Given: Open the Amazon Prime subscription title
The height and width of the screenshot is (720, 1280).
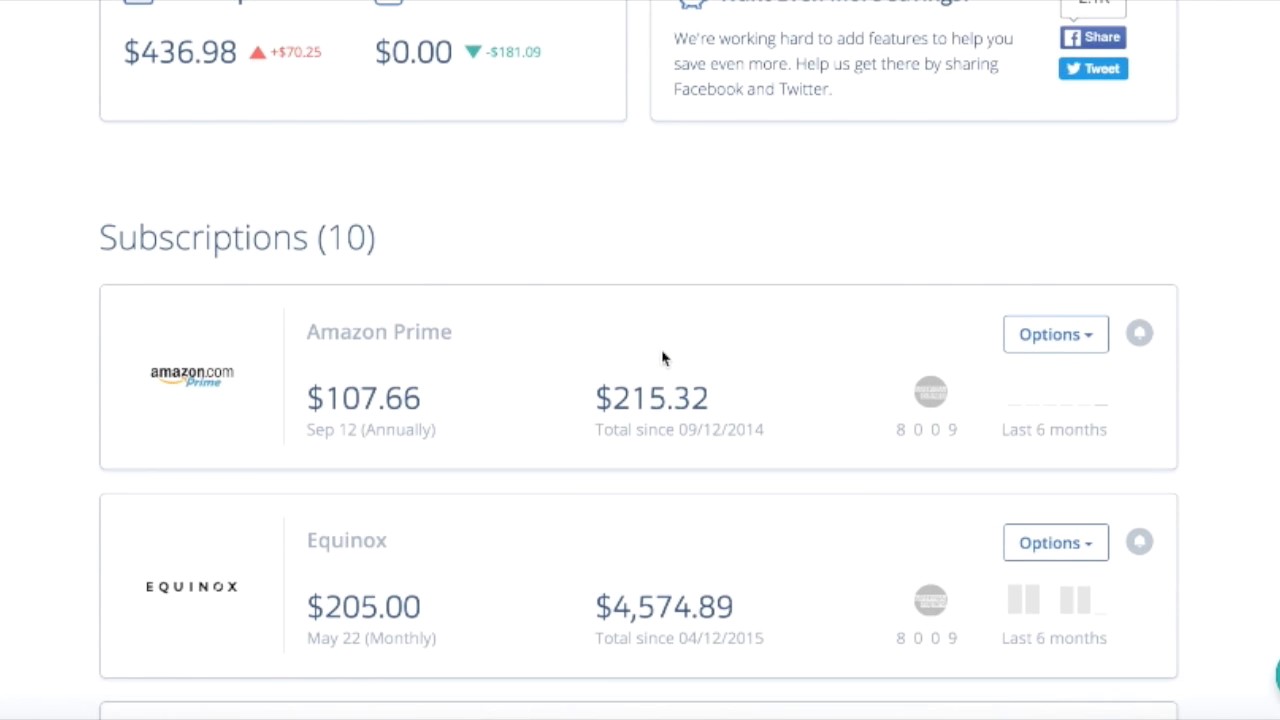Looking at the screenshot, I should click(x=379, y=332).
